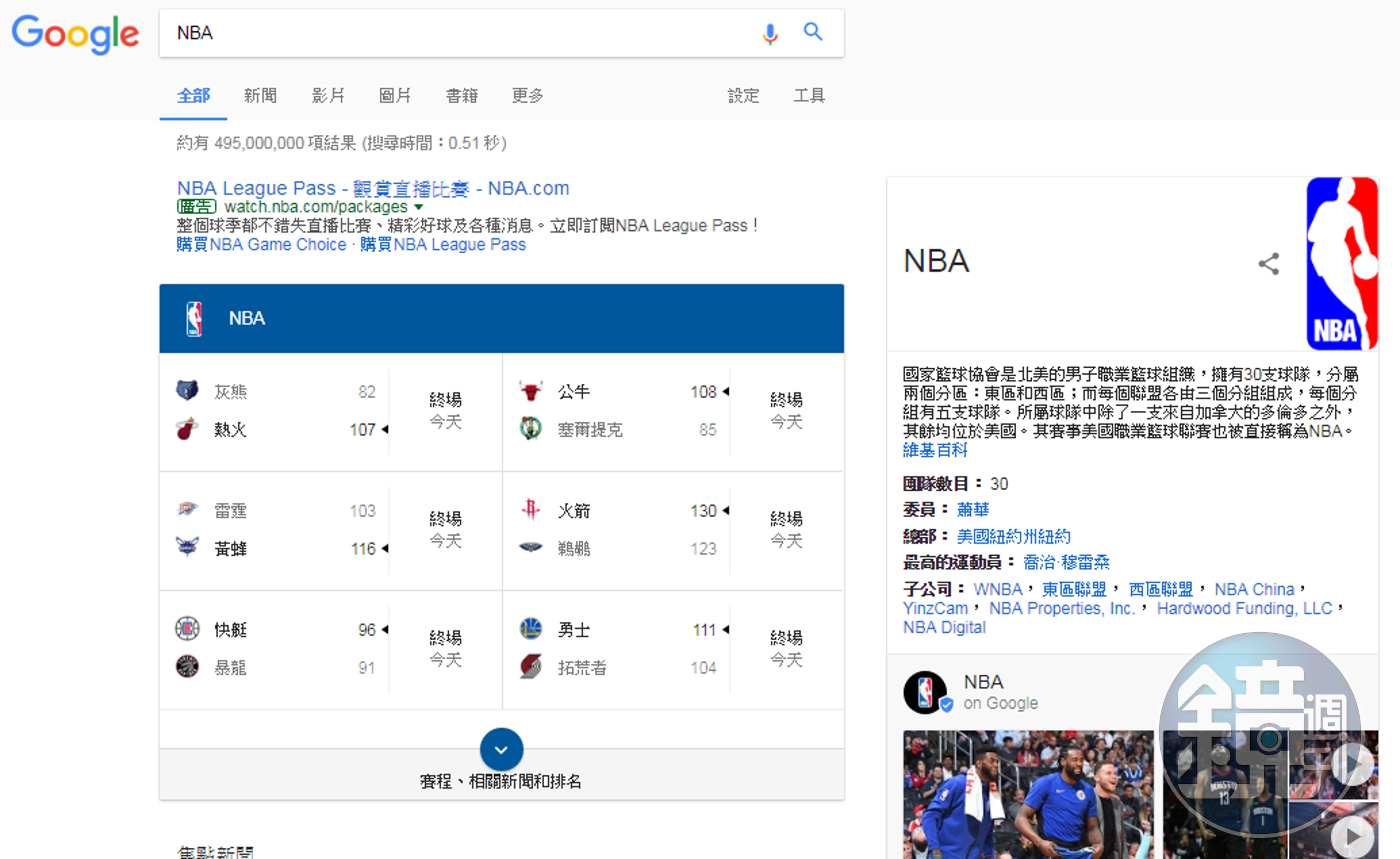Expand scores with the round chevron button
1400x859 pixels.
(x=502, y=749)
